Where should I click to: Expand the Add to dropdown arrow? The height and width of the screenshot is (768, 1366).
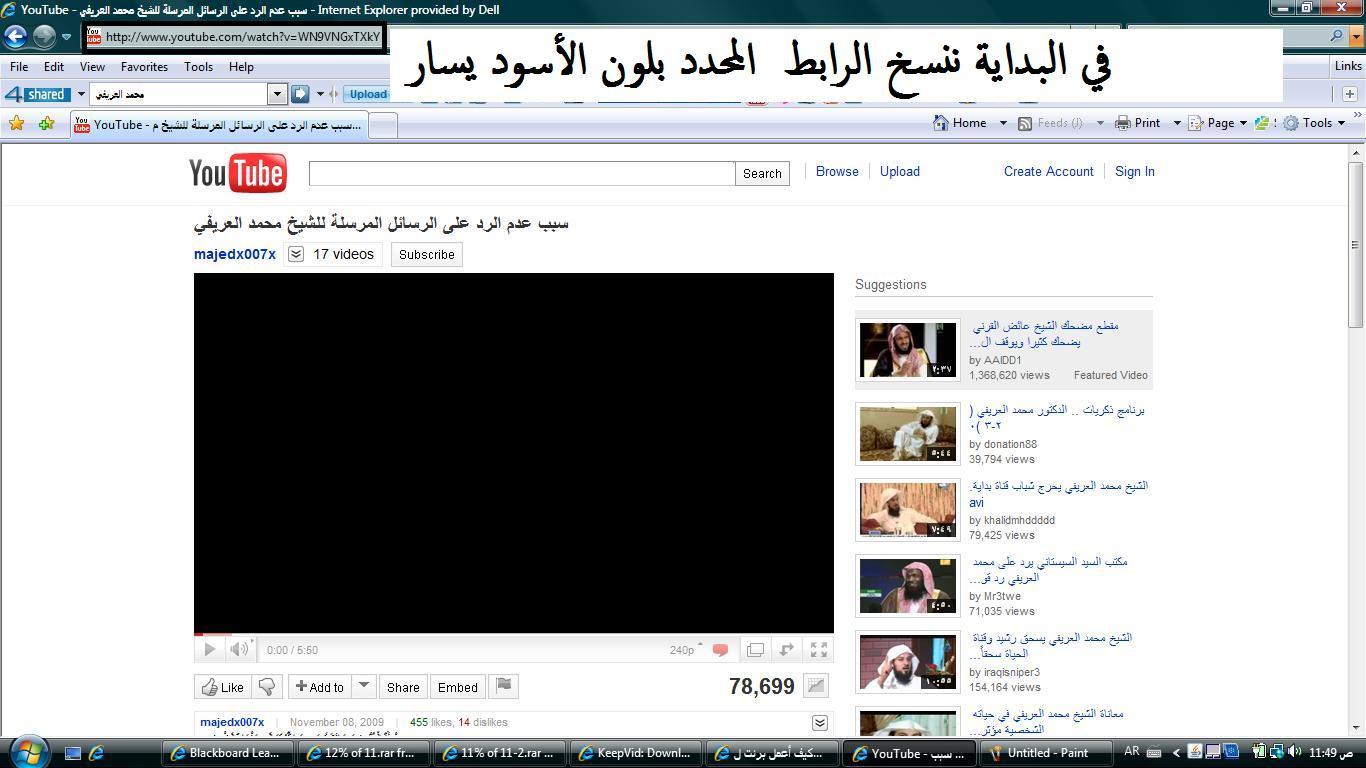(364, 686)
